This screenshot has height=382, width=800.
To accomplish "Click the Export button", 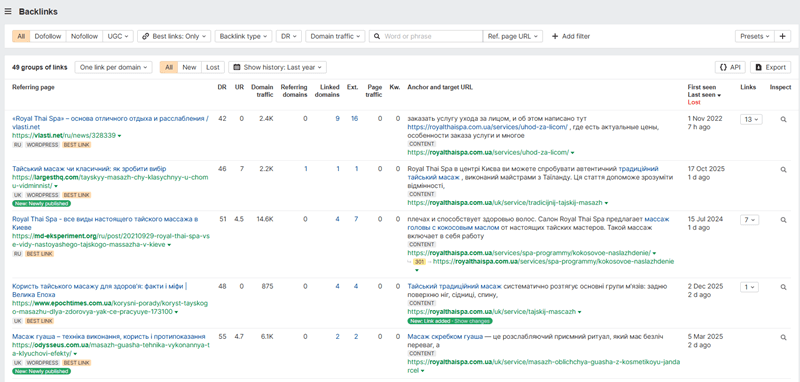I will pyautogui.click(x=770, y=67).
